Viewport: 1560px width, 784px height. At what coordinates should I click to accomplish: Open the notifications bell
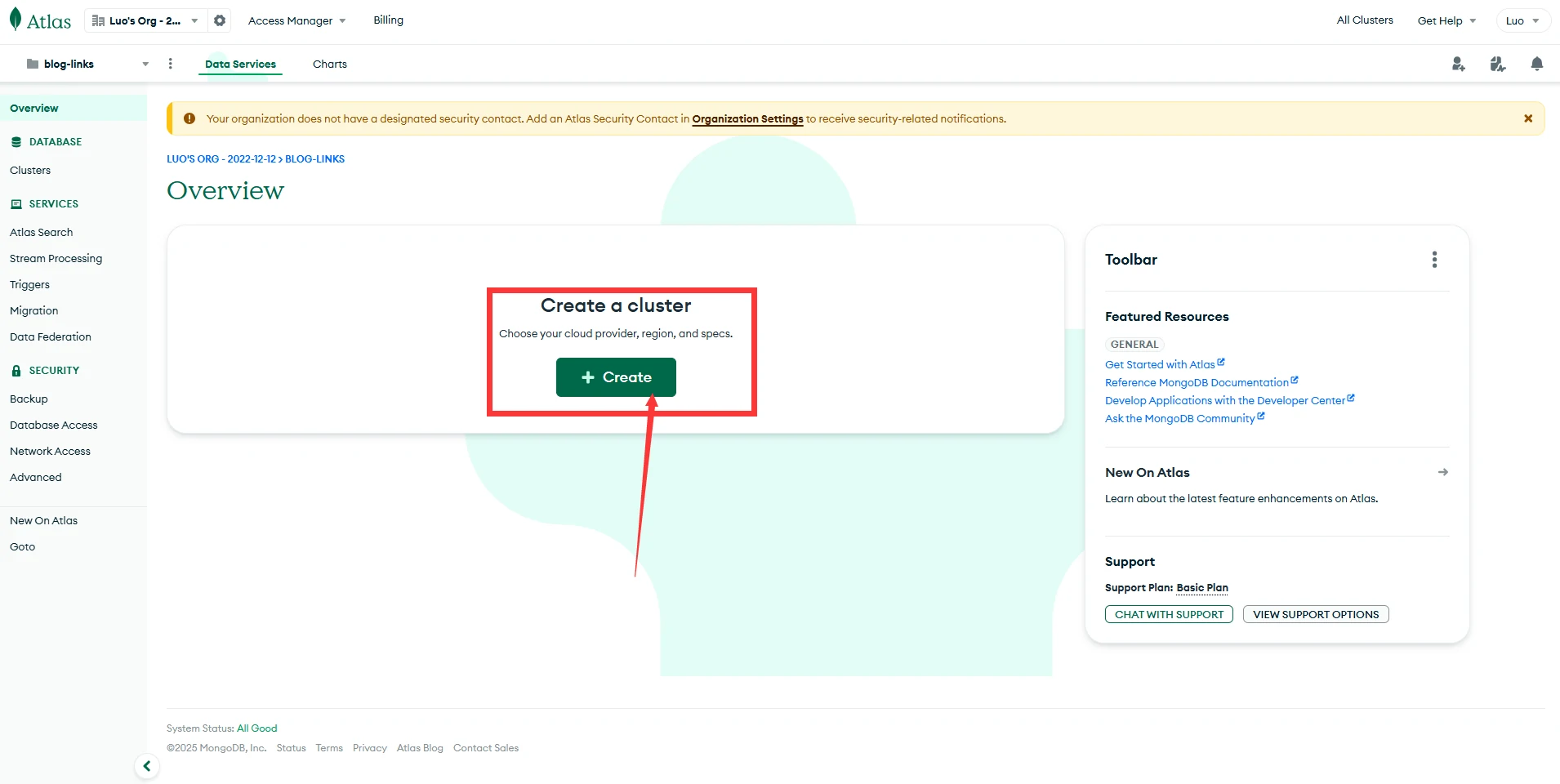click(1536, 64)
